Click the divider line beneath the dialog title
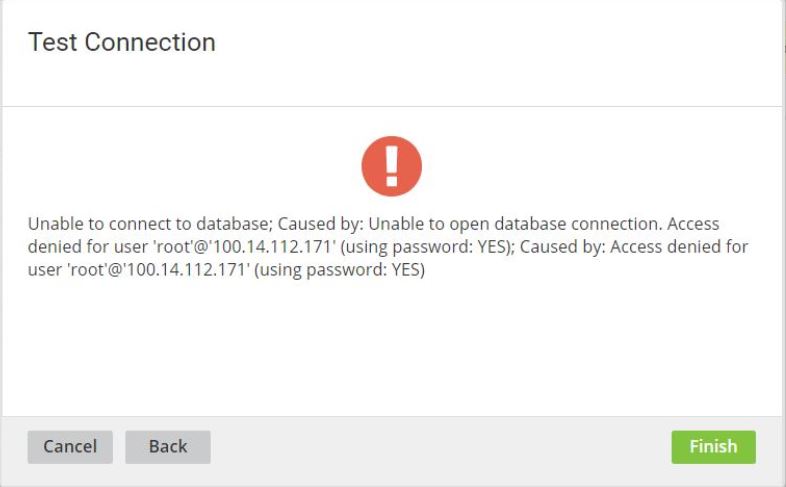Screen dimensions: 786x487 pos(392,106)
